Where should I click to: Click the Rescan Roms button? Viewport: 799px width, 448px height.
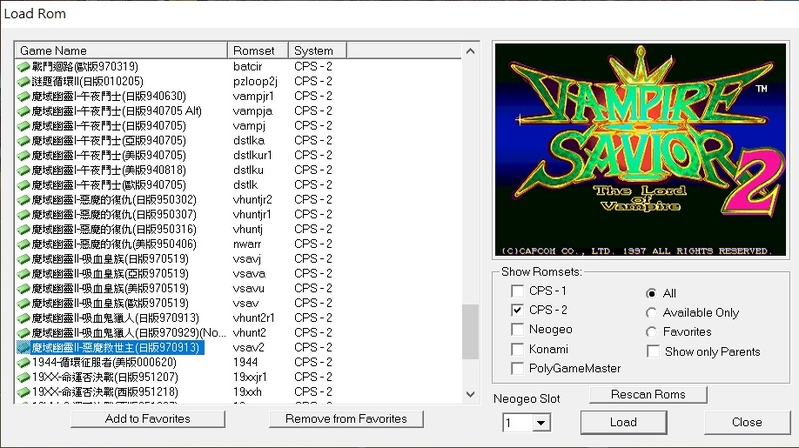(648, 394)
